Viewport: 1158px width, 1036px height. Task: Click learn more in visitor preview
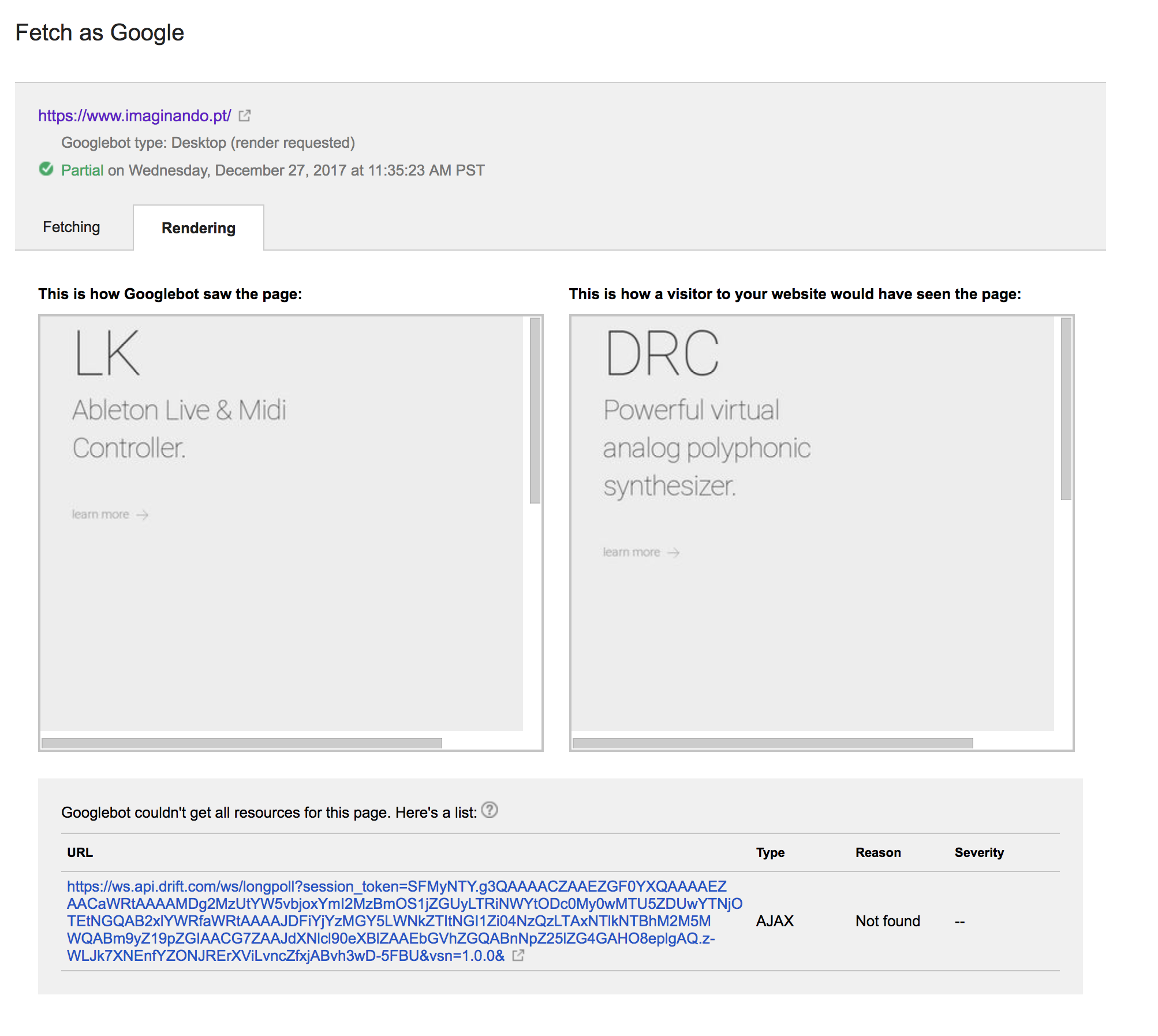pos(632,553)
